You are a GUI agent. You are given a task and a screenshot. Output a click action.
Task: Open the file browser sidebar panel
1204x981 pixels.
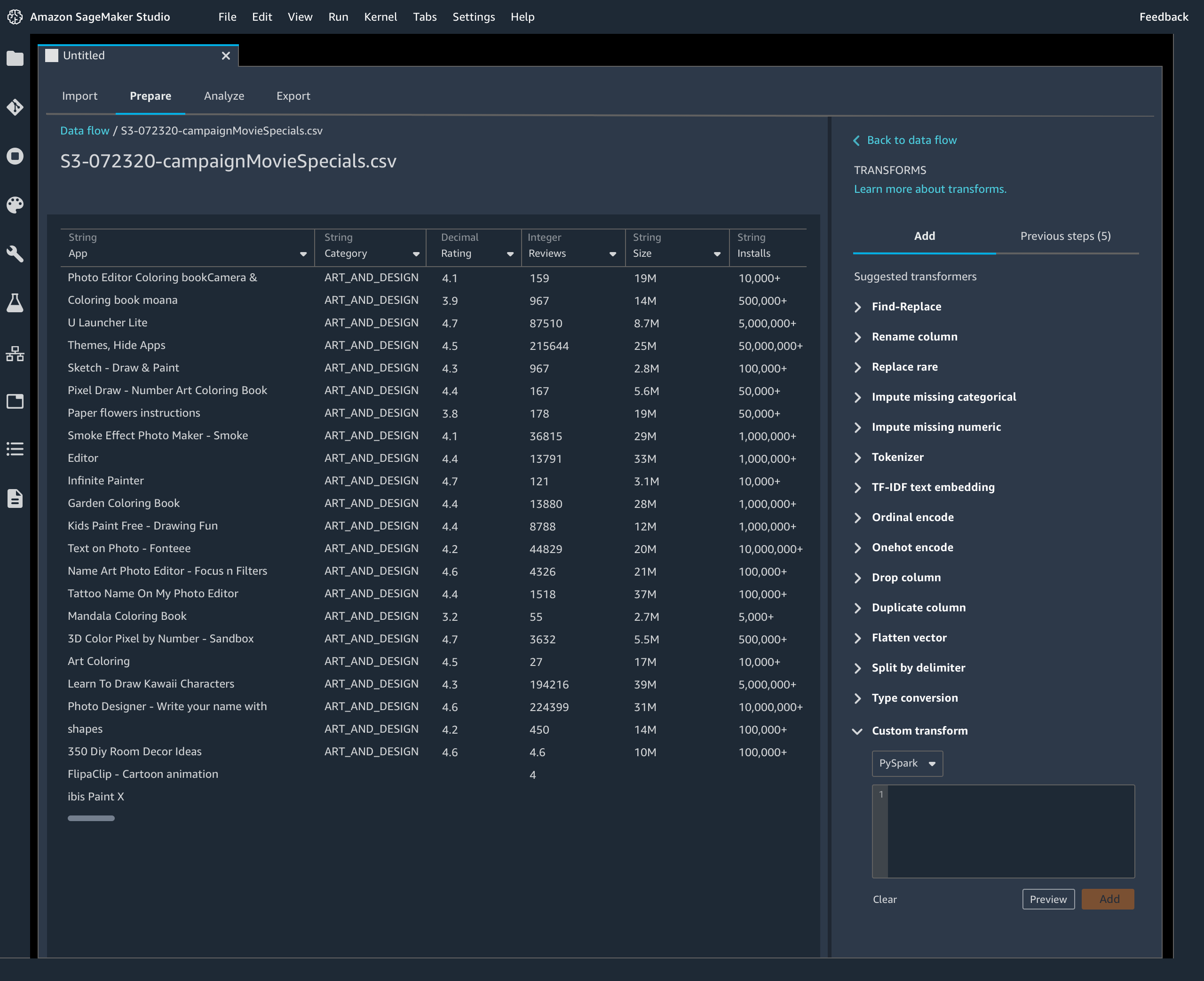[15, 58]
